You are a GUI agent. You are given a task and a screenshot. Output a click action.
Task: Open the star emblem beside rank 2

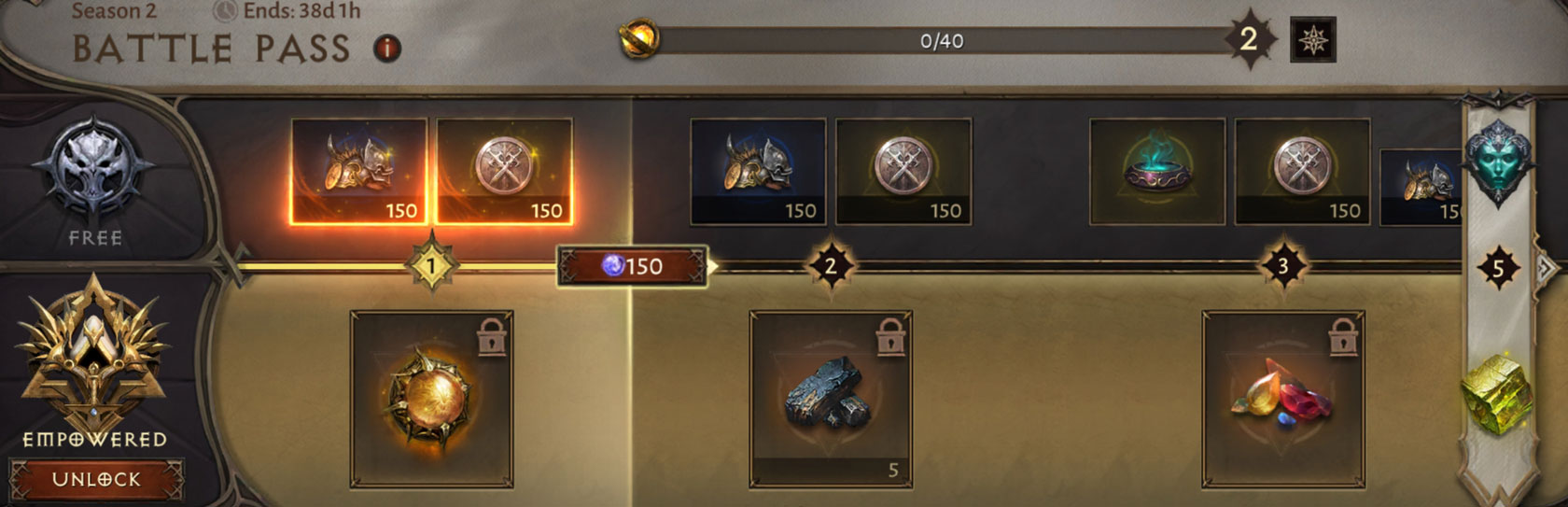pyautogui.click(x=1313, y=40)
